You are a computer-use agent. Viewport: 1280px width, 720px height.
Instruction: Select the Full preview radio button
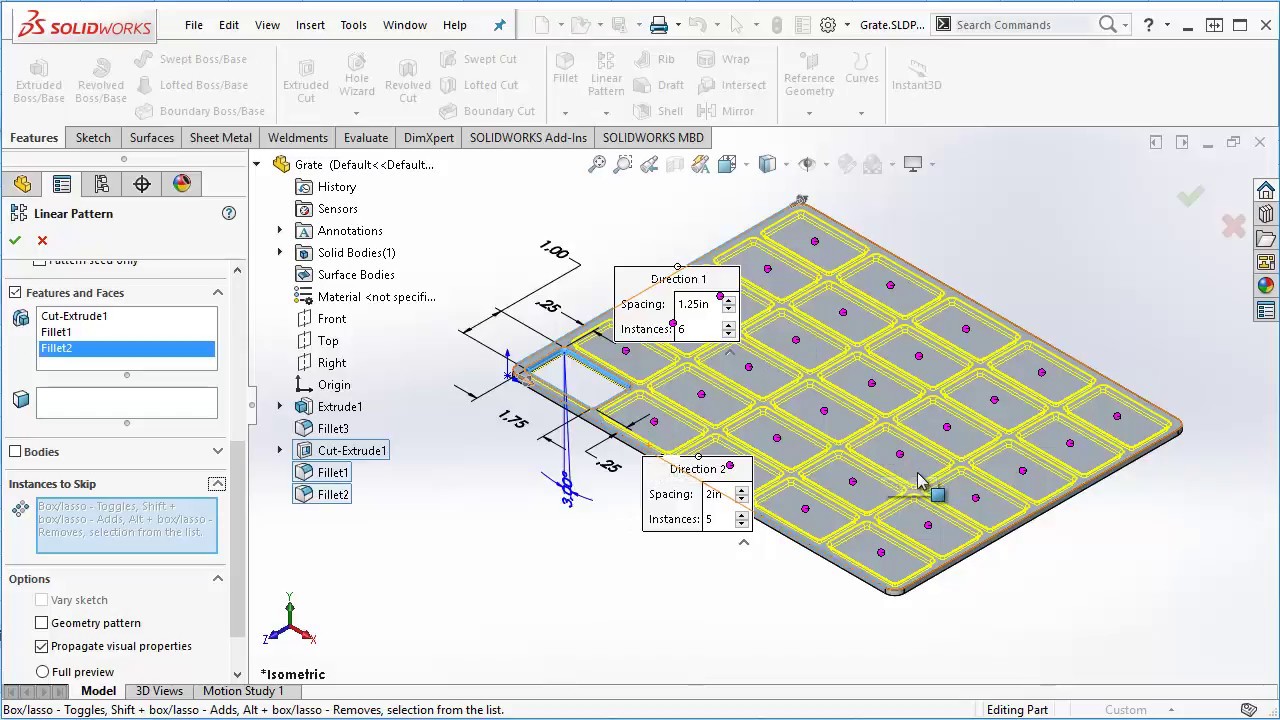tap(42, 672)
